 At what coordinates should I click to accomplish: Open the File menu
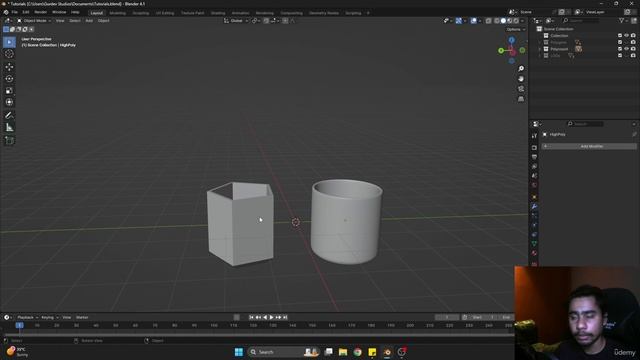tap(15, 12)
